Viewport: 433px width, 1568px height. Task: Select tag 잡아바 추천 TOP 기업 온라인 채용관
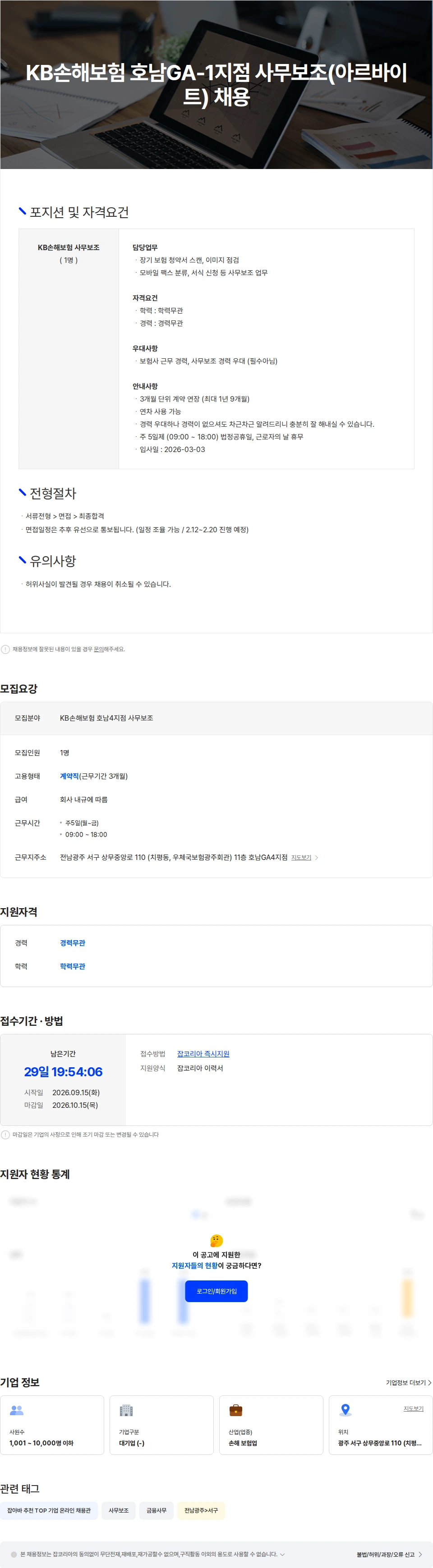[x=49, y=1510]
